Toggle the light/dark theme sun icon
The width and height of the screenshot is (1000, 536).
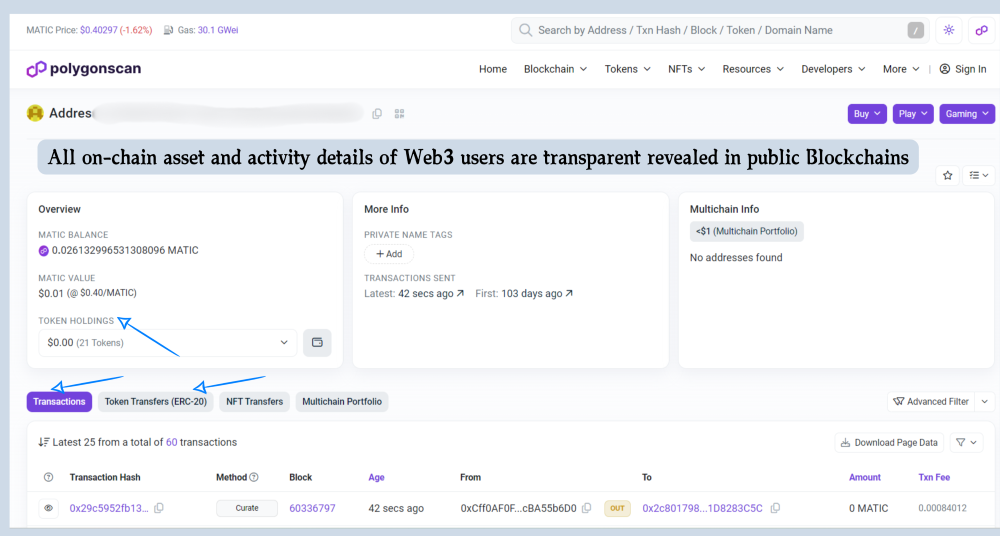click(949, 30)
